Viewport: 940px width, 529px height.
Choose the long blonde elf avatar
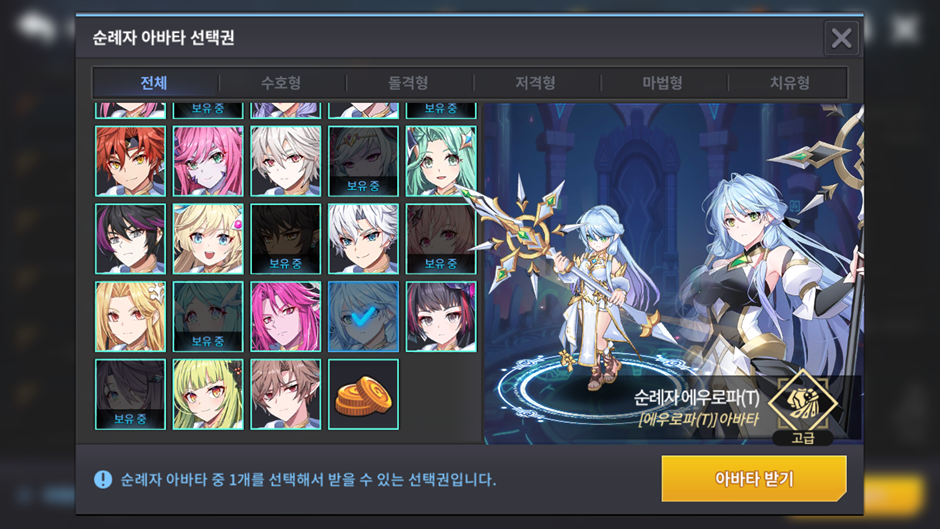coord(130,317)
